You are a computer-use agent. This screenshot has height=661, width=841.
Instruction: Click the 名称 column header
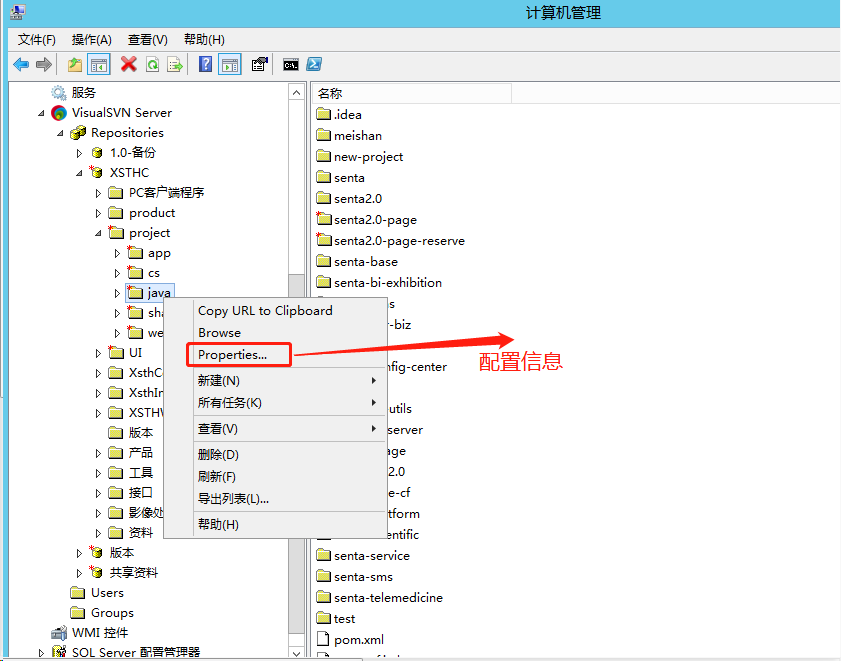click(412, 93)
